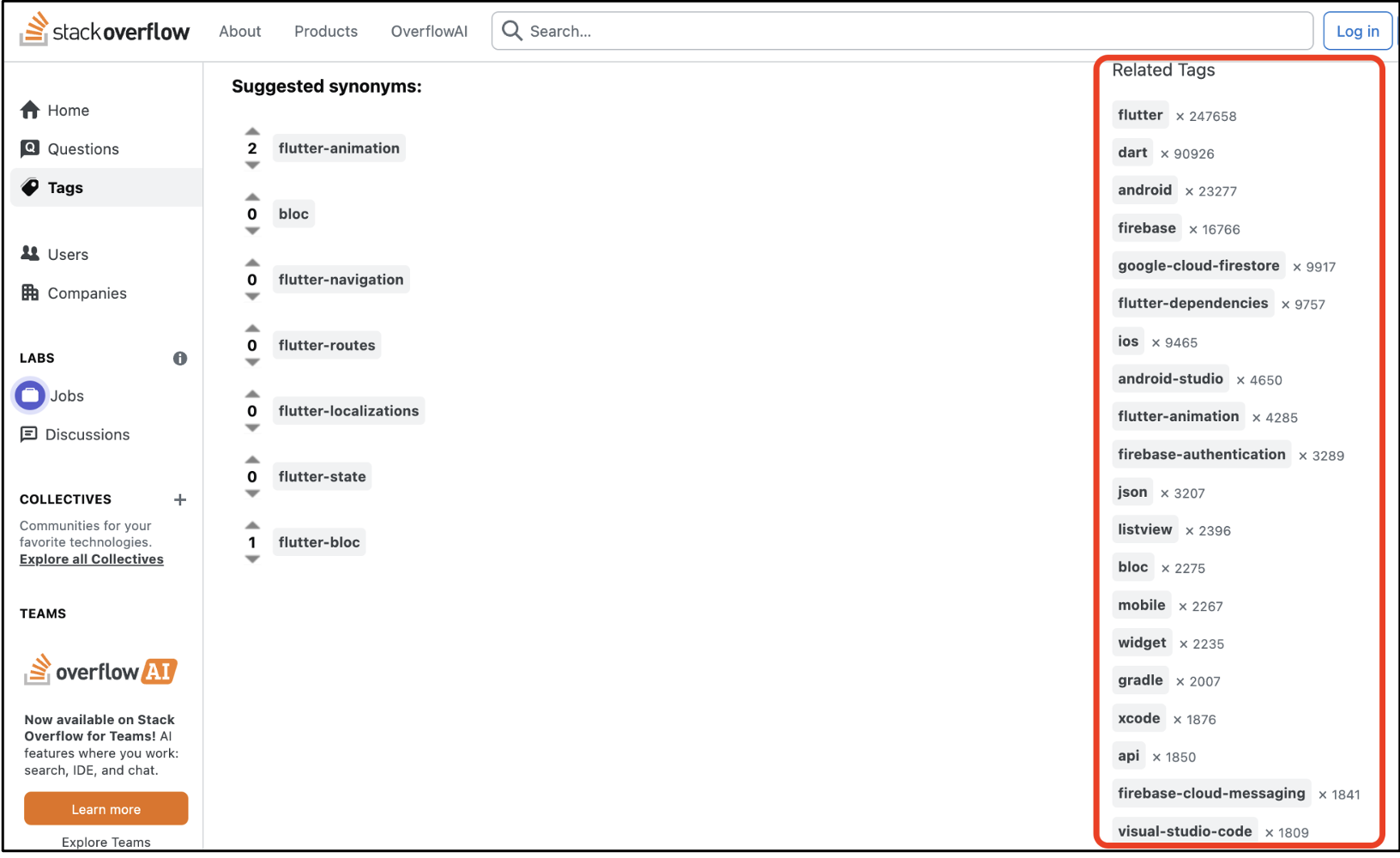Open the Explore Teams link
The height and width of the screenshot is (858, 1400).
click(x=106, y=842)
